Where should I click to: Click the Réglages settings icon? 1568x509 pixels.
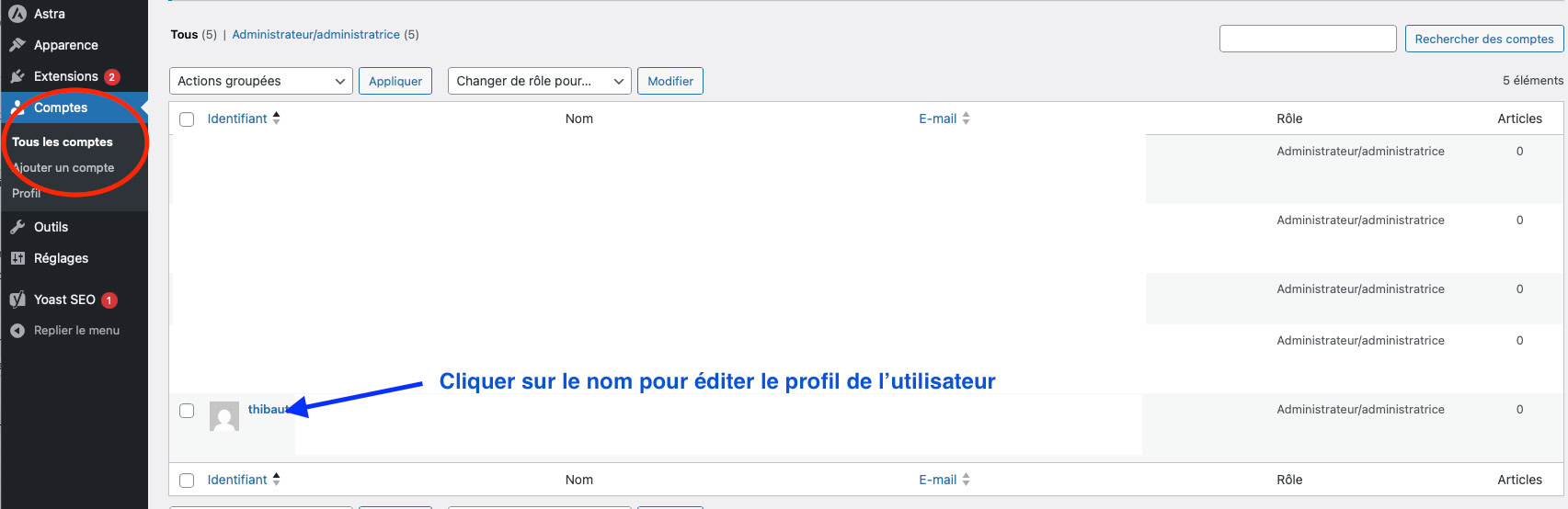[x=17, y=258]
